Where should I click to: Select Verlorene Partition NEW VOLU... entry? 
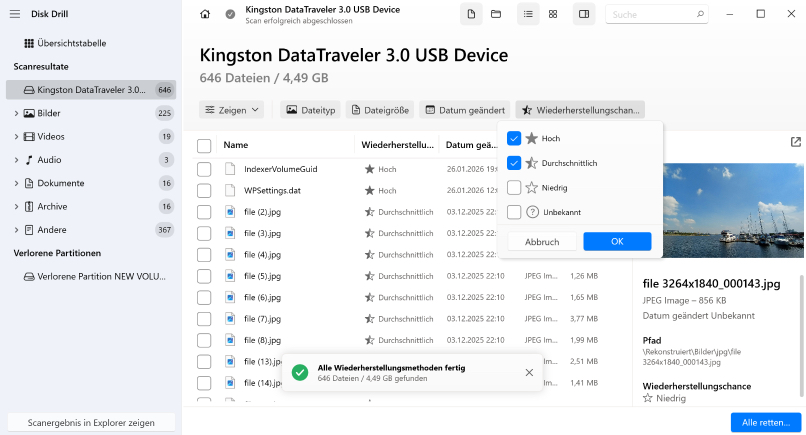pyautogui.click(x=91, y=277)
